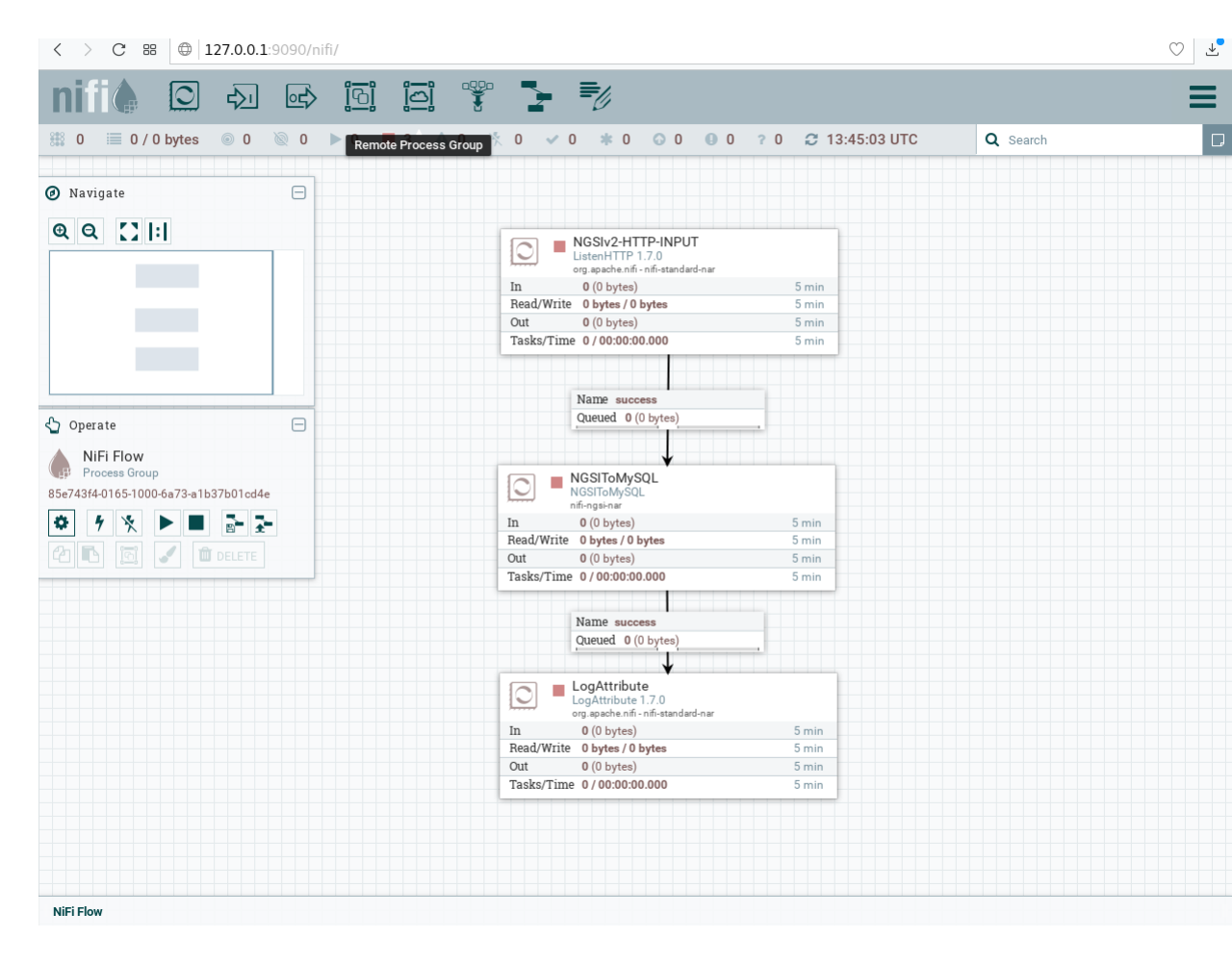This screenshot has height=964, width=1232.
Task: Select the Label toolbar icon
Action: 595,96
